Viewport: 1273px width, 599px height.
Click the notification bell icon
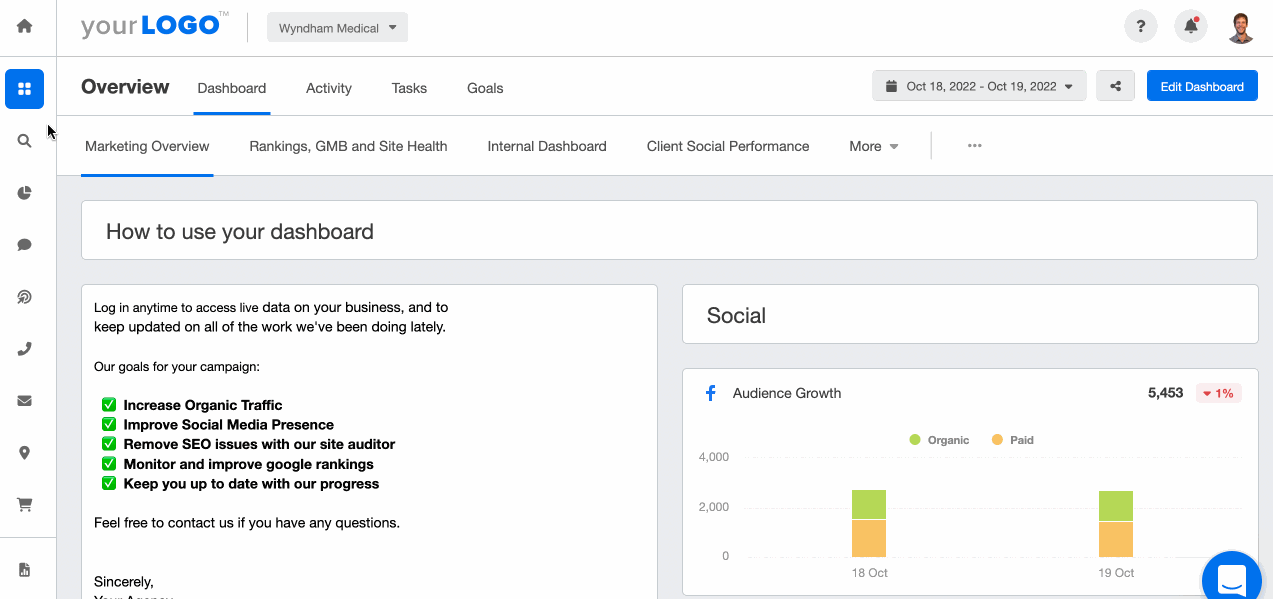click(1190, 27)
